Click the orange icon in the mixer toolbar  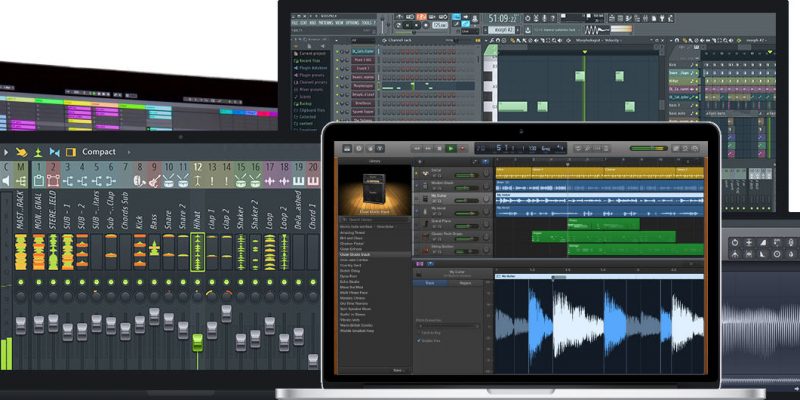[x=21, y=152]
